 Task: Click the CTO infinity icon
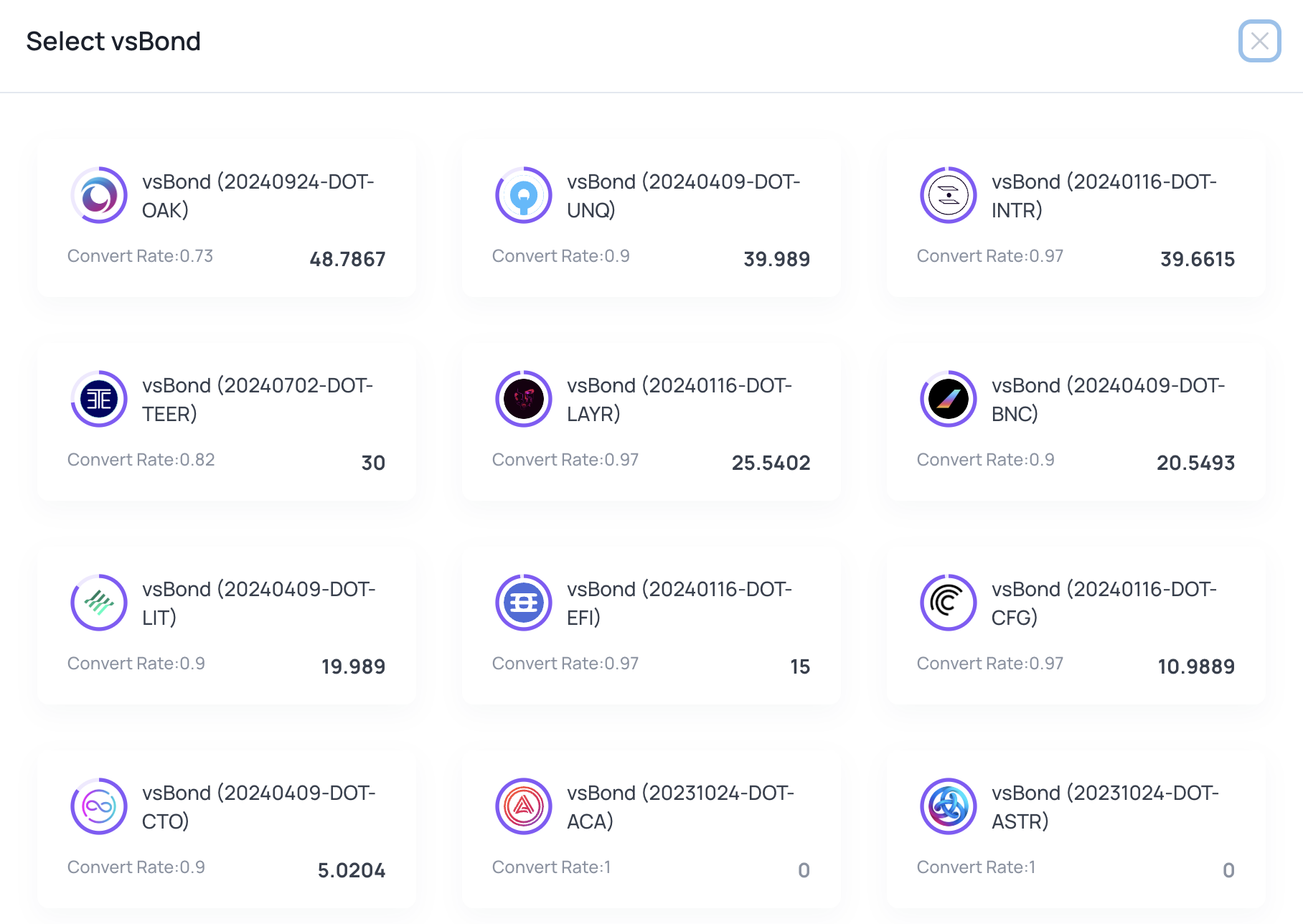pos(99,806)
